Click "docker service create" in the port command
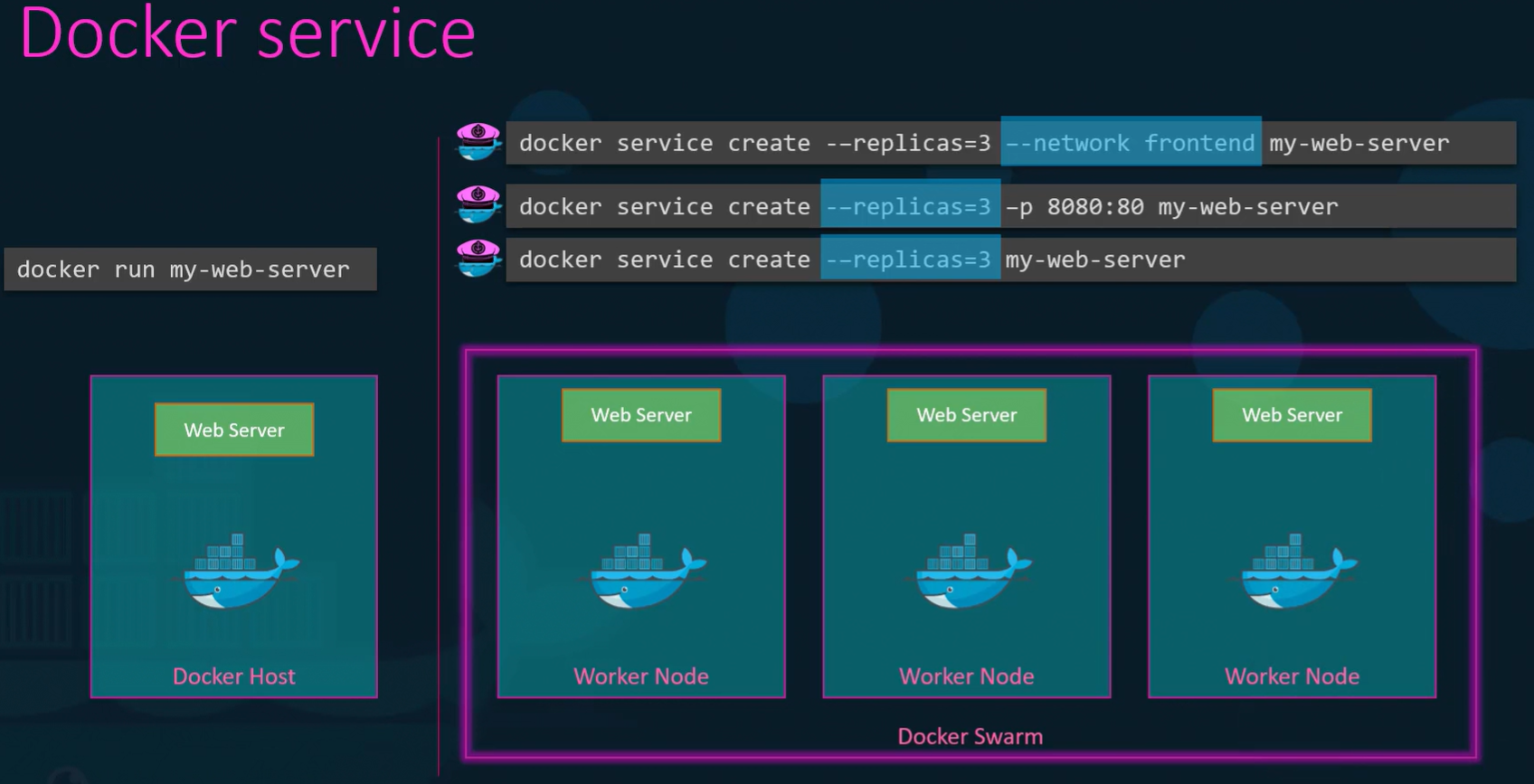Viewport: 1534px width, 784px height. (x=665, y=206)
